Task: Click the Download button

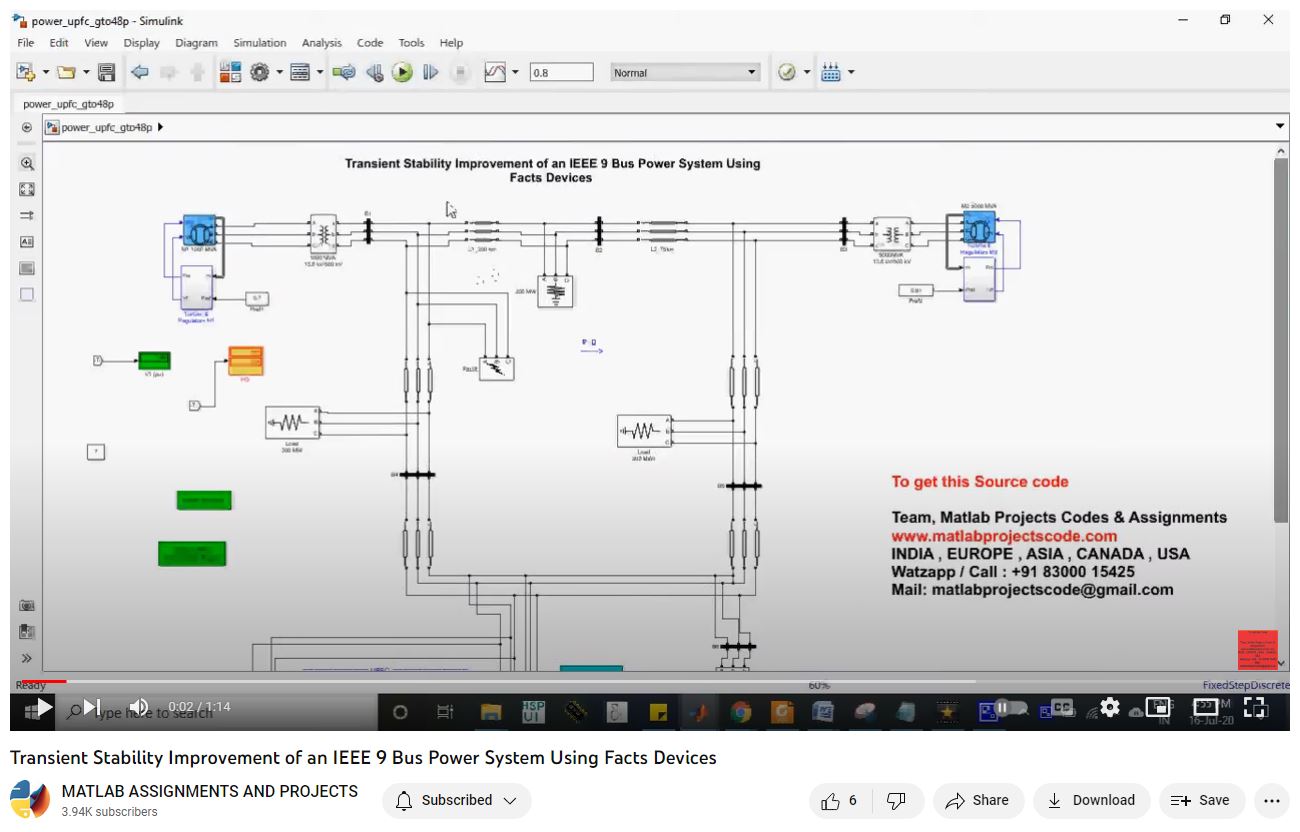Action: pos(1091,800)
